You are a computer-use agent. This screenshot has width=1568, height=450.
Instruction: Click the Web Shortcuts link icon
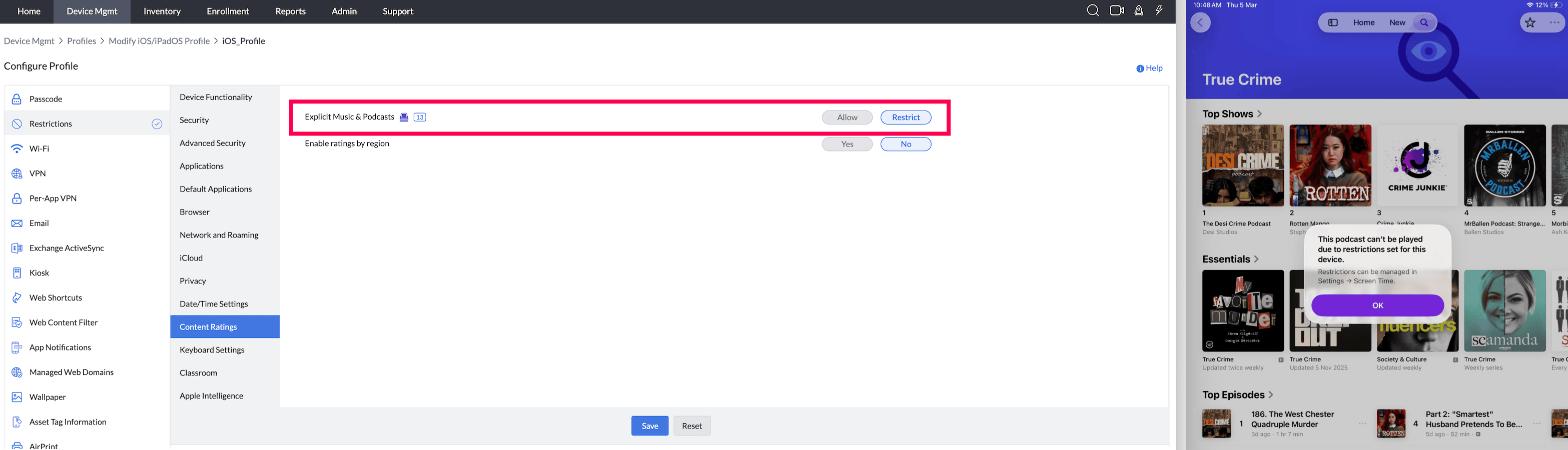17,298
